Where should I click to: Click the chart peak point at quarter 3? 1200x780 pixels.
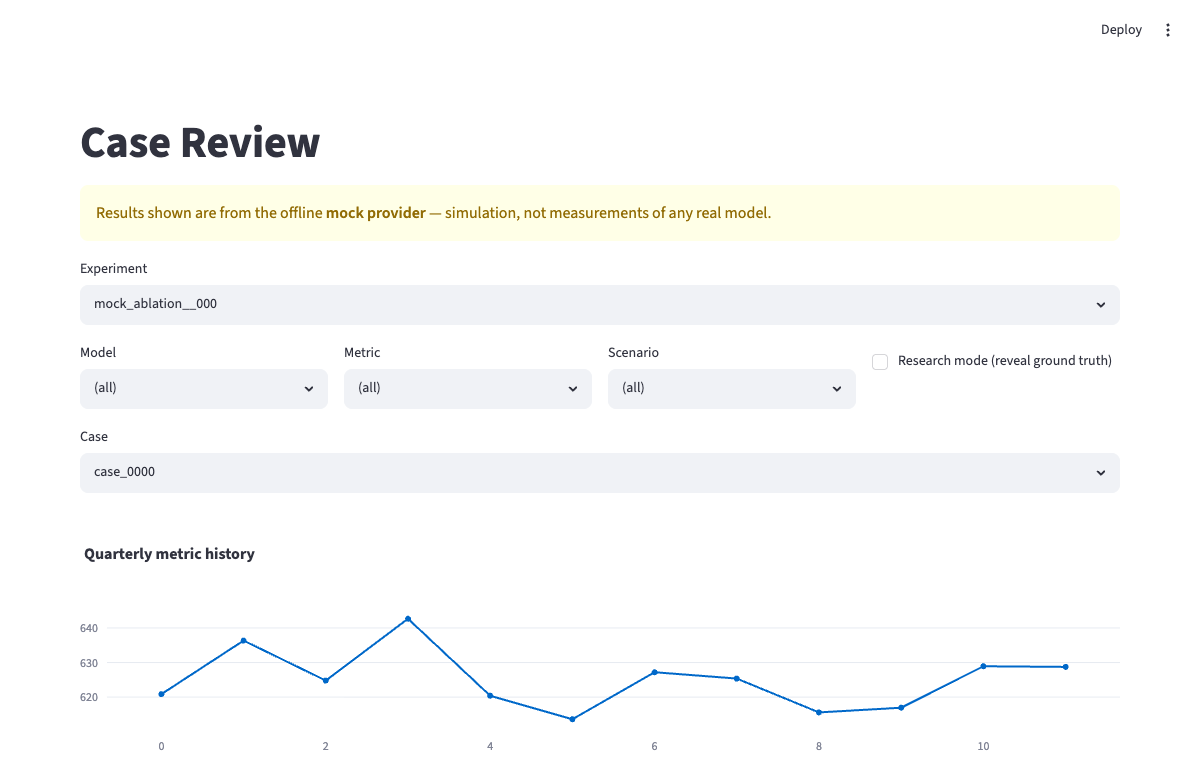(408, 619)
